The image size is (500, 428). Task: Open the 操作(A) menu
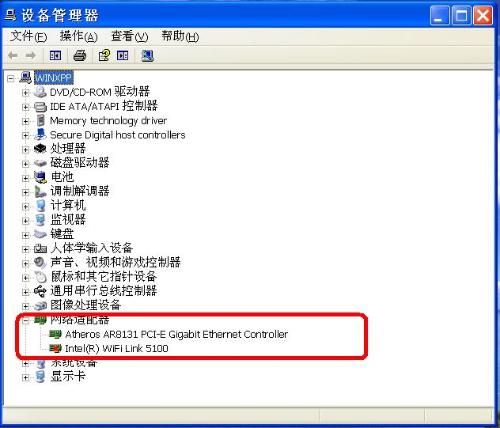pos(79,36)
